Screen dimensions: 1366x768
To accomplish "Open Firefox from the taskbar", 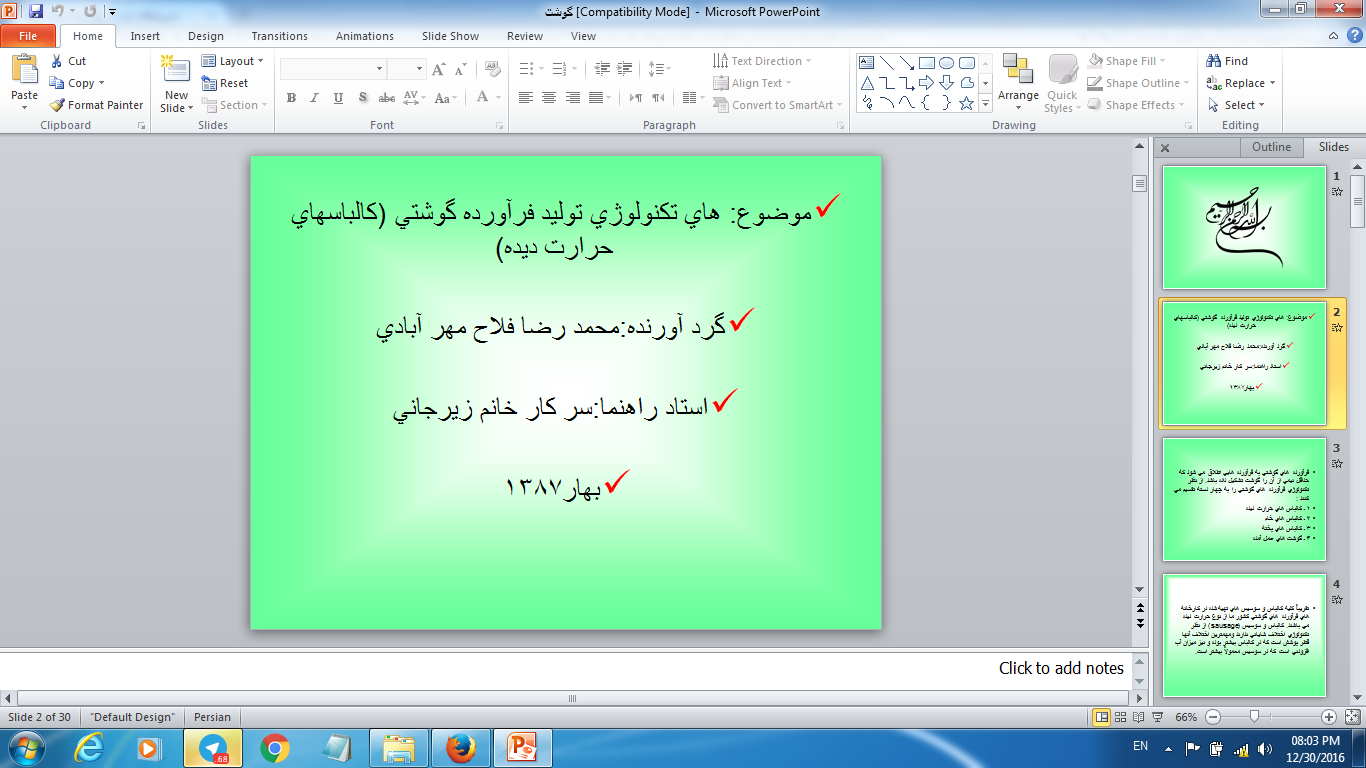I will [460, 747].
